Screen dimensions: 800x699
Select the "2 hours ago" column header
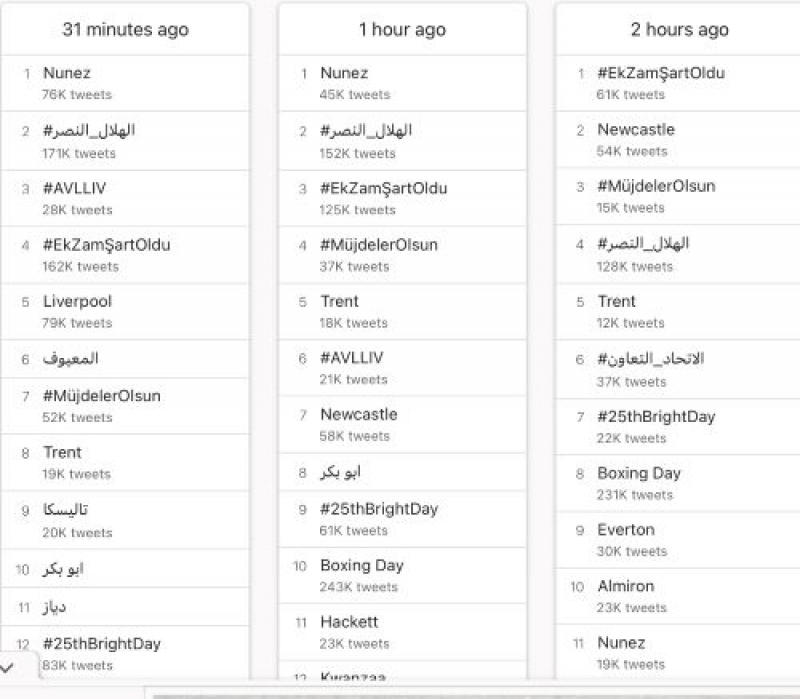click(679, 29)
